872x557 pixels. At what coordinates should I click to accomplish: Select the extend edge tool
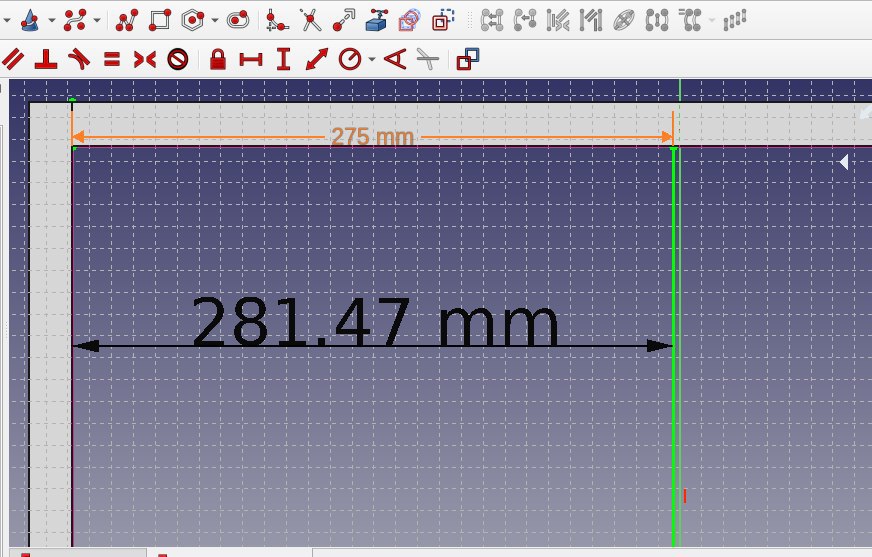344,21
